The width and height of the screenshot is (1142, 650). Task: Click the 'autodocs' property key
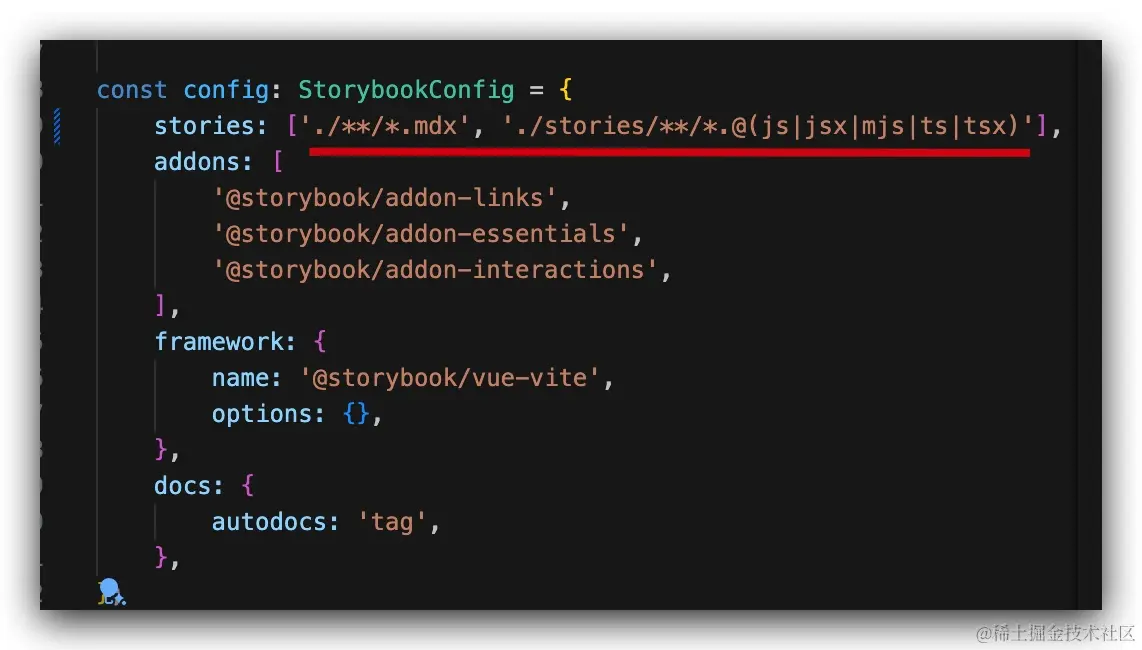pyautogui.click(x=269, y=522)
